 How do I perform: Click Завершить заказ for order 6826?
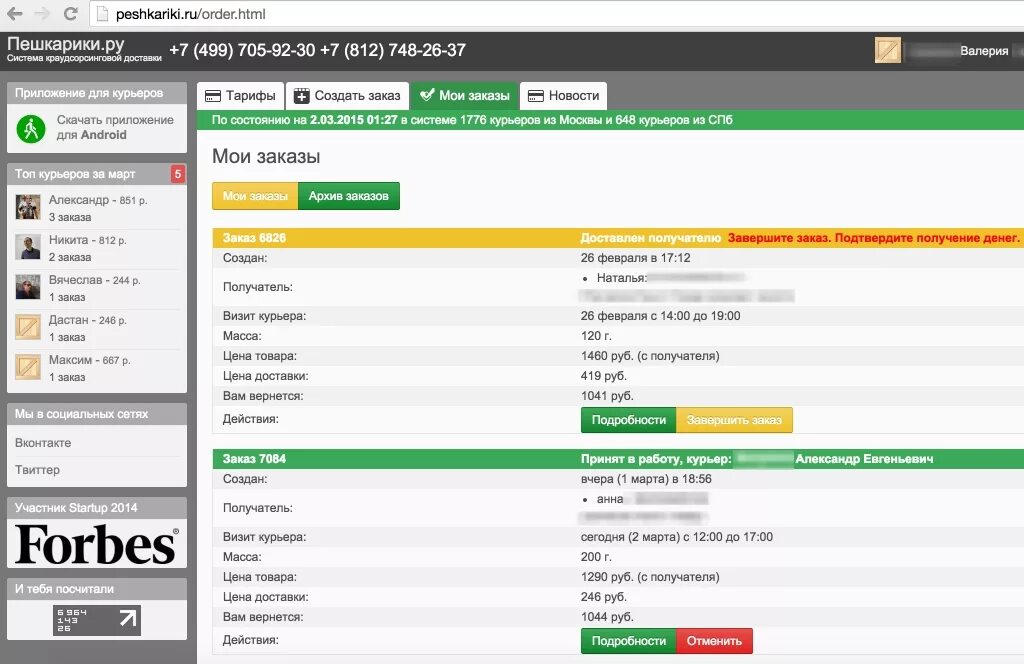[x=734, y=420]
